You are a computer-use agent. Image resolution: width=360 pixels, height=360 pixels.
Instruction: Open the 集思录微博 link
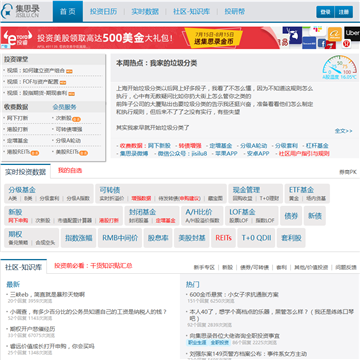point(134,154)
